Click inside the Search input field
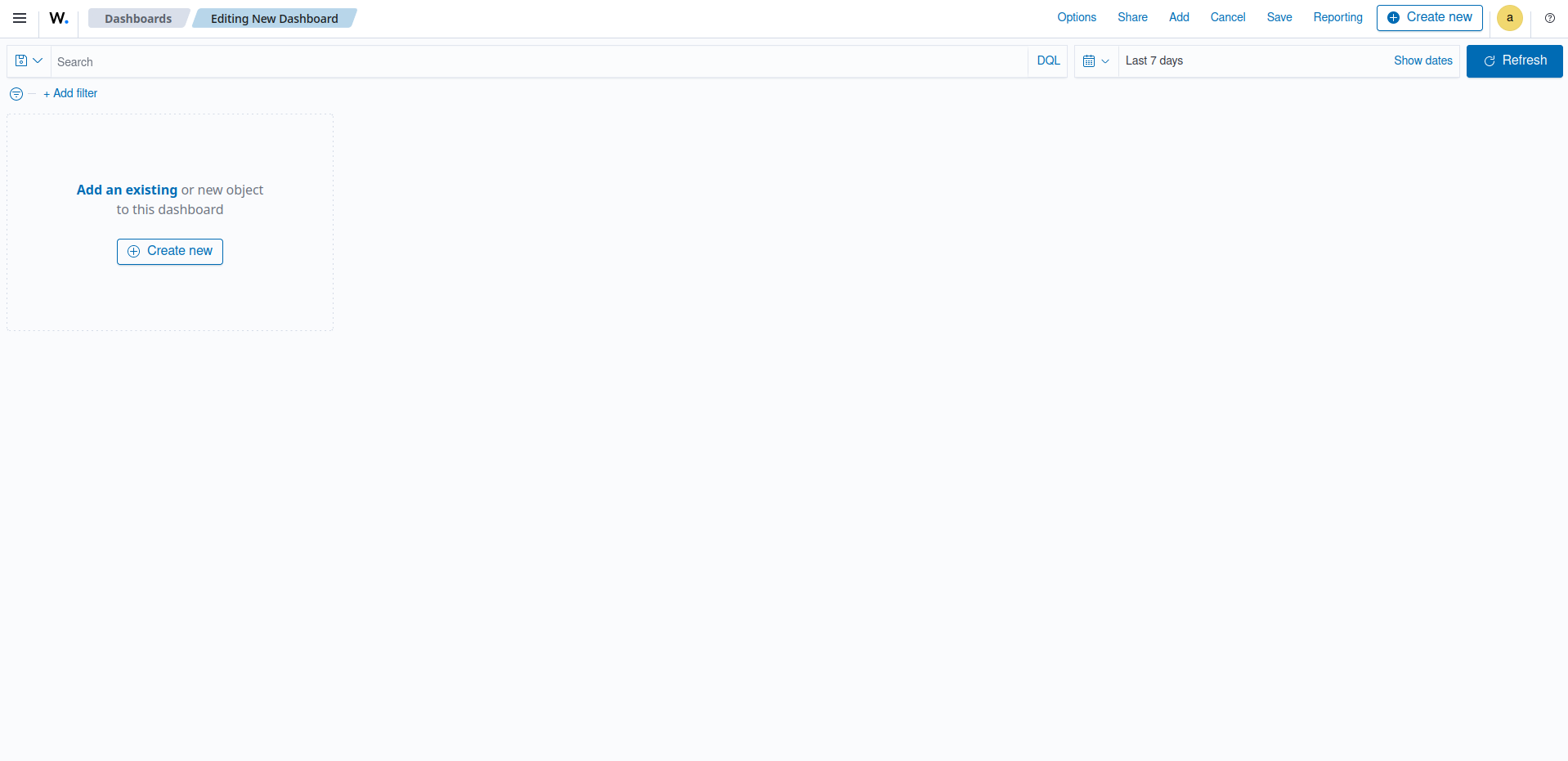 click(327, 61)
